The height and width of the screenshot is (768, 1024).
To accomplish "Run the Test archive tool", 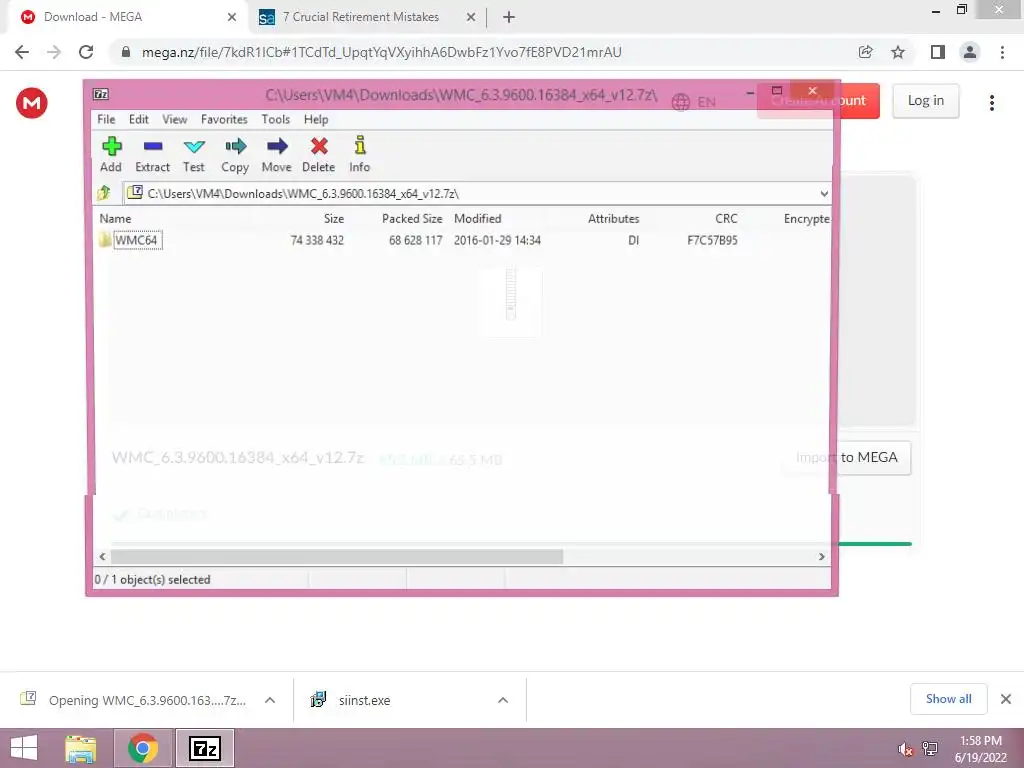I will [194, 146].
